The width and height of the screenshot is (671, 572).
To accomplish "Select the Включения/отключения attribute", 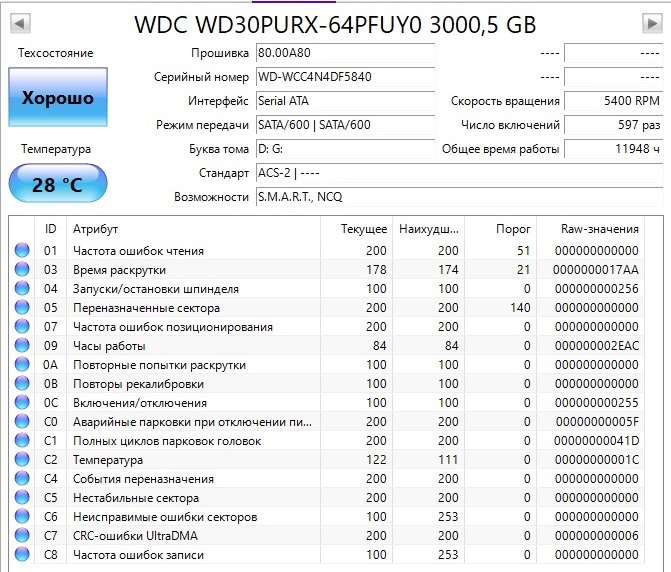I will (x=140, y=403).
